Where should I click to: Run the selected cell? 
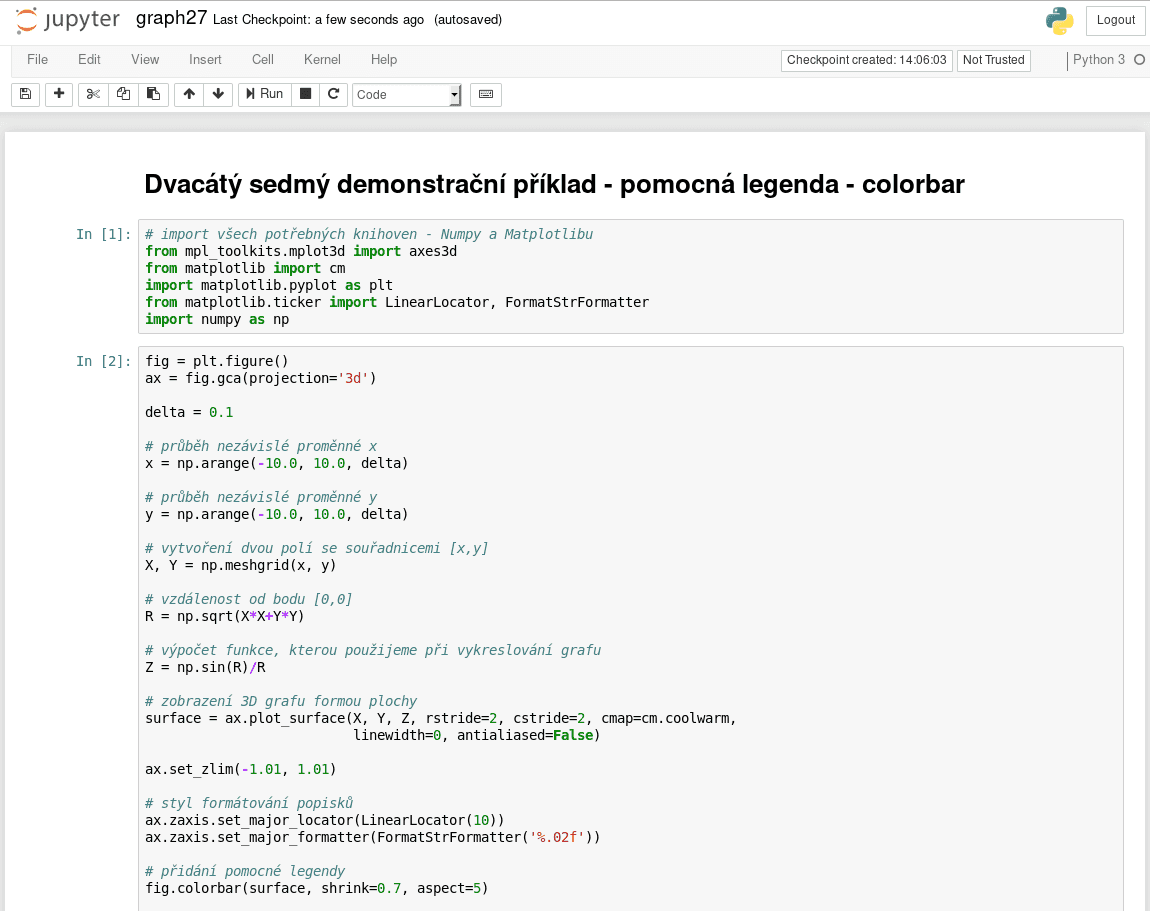pyautogui.click(x=265, y=94)
